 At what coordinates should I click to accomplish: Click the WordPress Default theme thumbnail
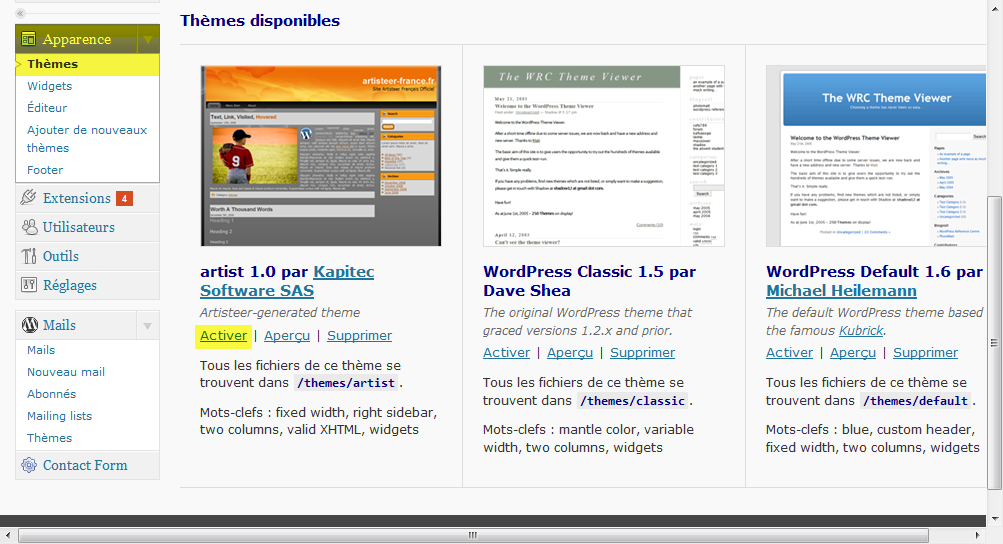[876, 156]
